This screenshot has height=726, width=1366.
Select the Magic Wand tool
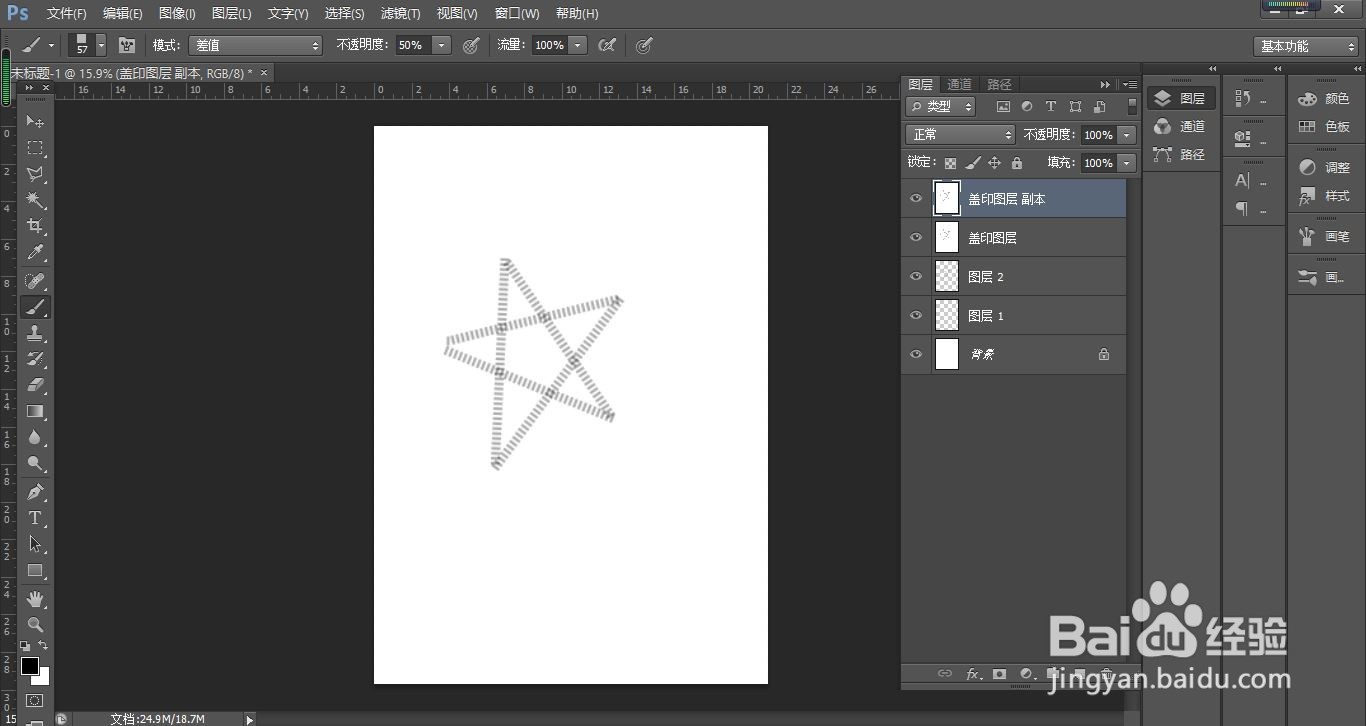point(35,199)
